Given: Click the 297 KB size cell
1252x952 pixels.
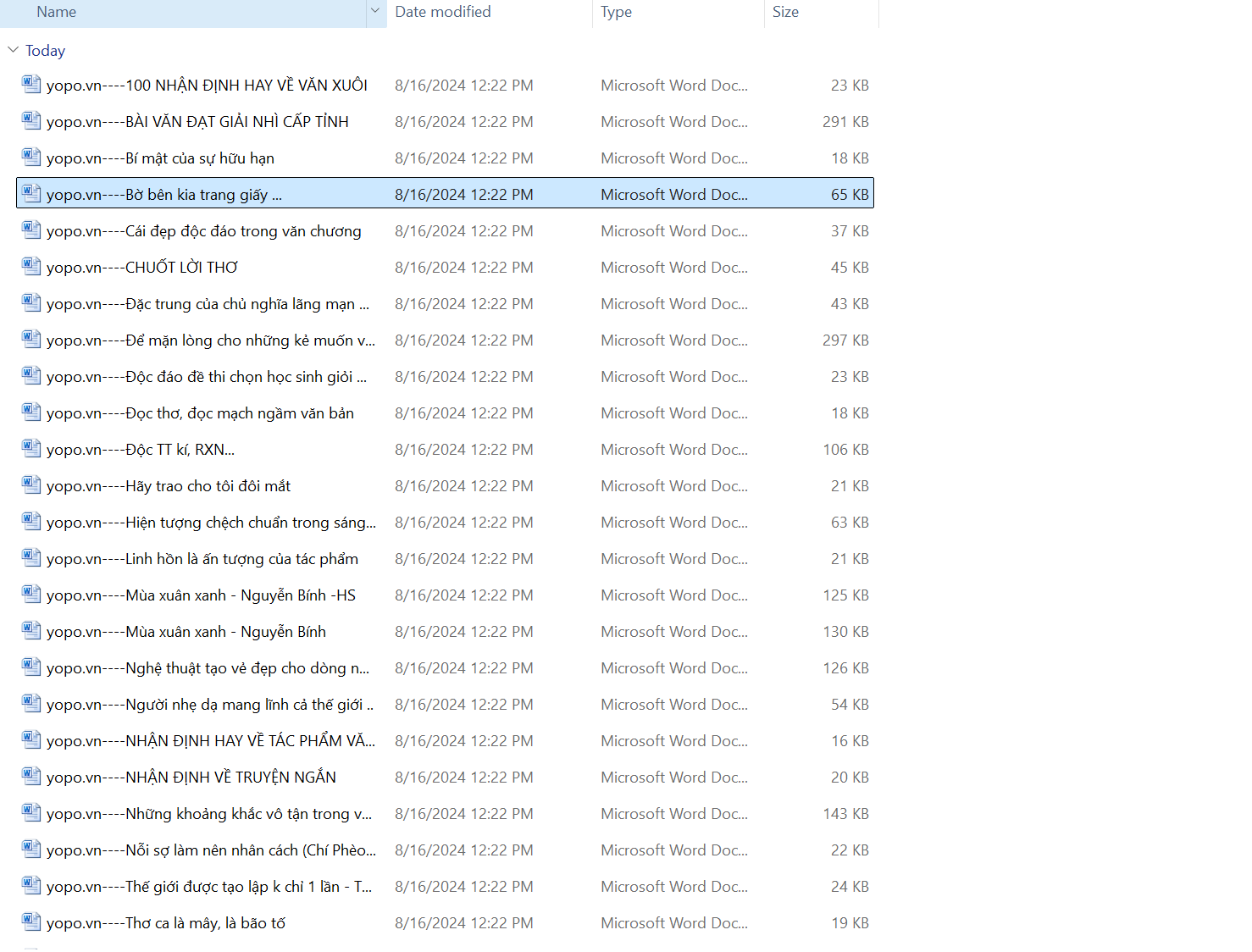Looking at the screenshot, I should [x=845, y=340].
